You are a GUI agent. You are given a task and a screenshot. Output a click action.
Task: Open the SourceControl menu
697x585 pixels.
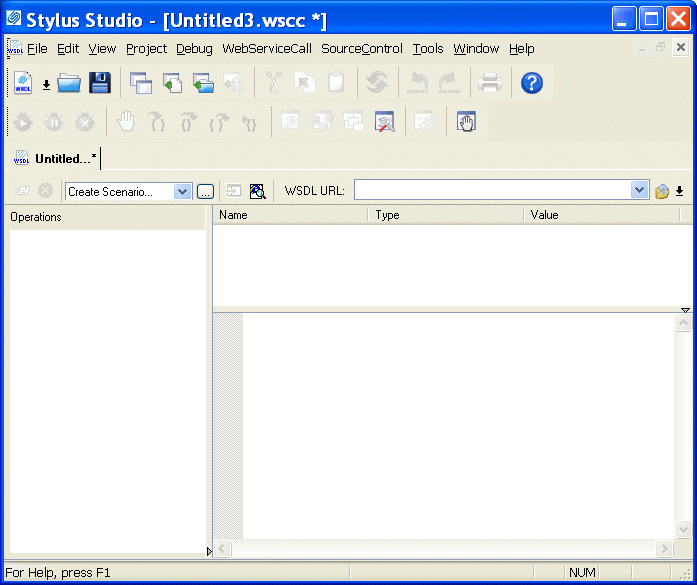coord(361,48)
